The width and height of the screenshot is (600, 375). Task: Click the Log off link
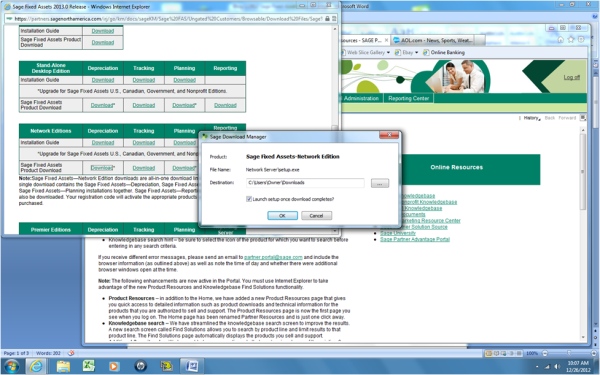[x=571, y=77]
